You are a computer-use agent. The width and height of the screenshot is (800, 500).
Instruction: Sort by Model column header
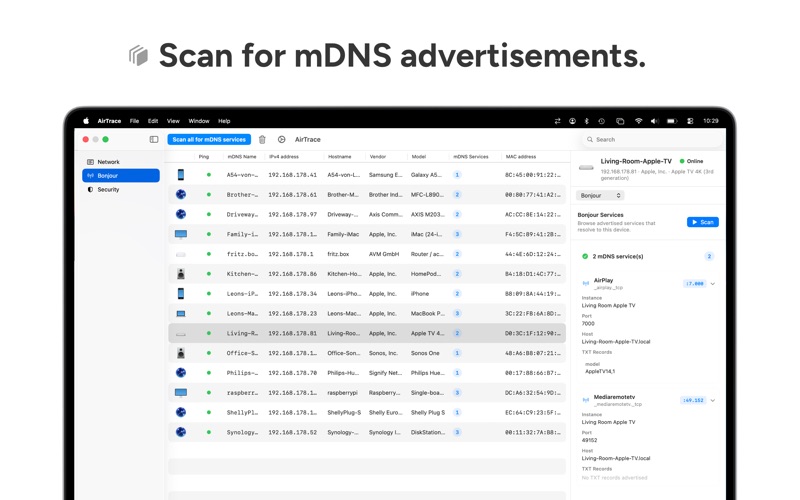(x=418, y=157)
